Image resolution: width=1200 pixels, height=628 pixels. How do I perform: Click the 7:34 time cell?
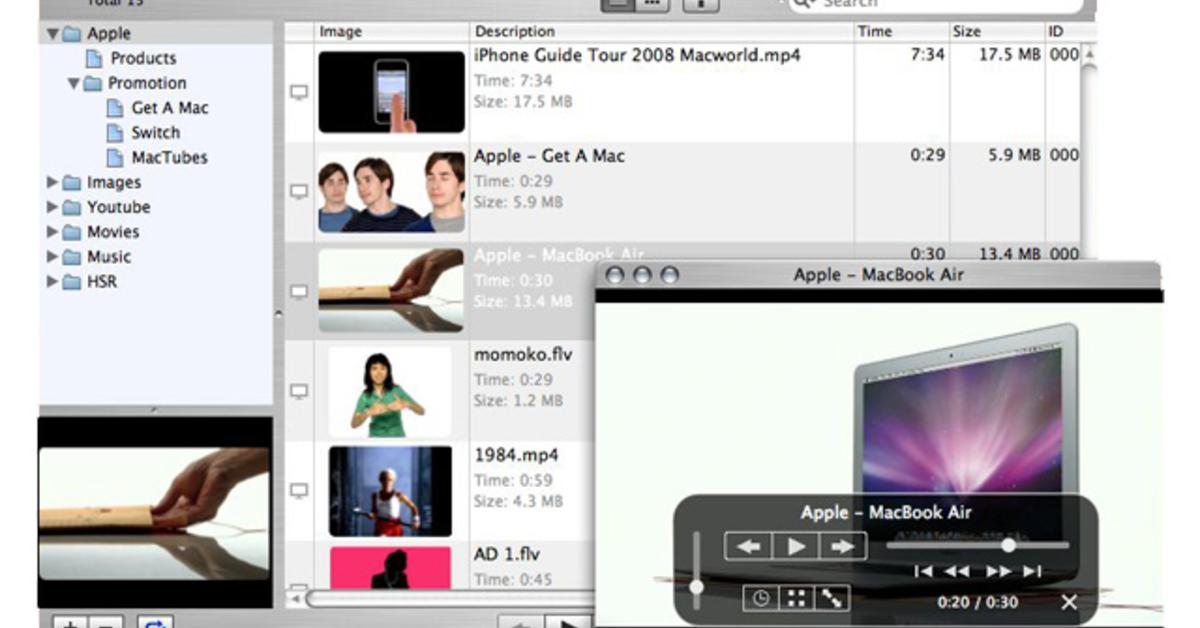click(x=928, y=55)
